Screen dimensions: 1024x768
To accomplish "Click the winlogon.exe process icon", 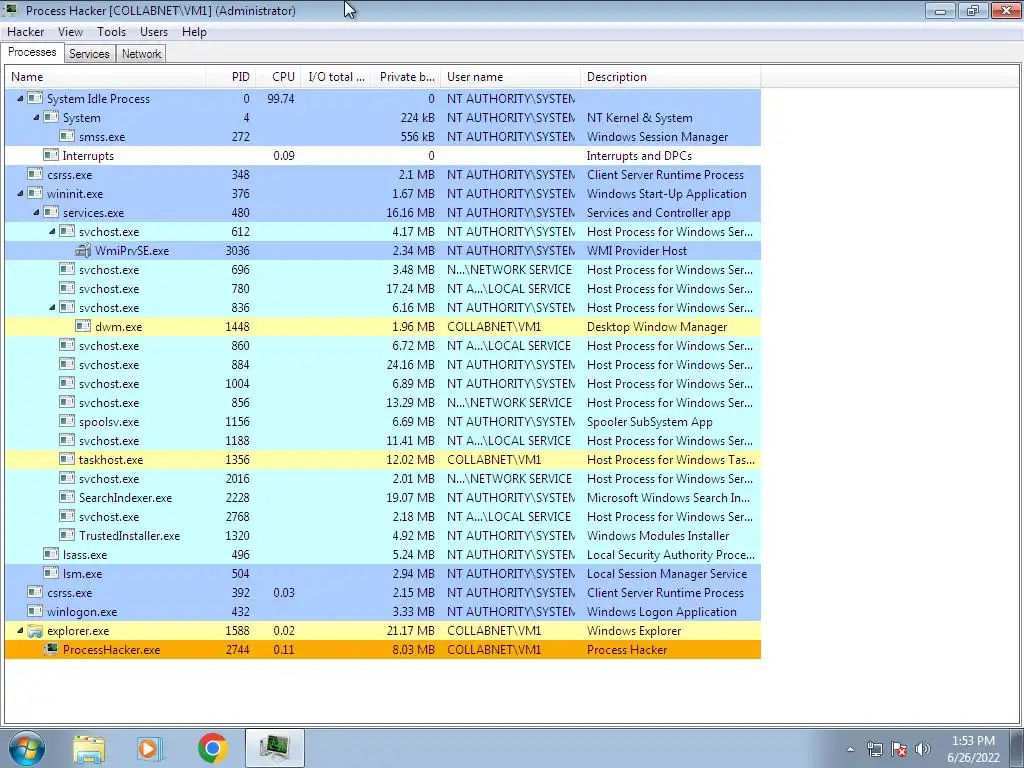I will pos(35,611).
